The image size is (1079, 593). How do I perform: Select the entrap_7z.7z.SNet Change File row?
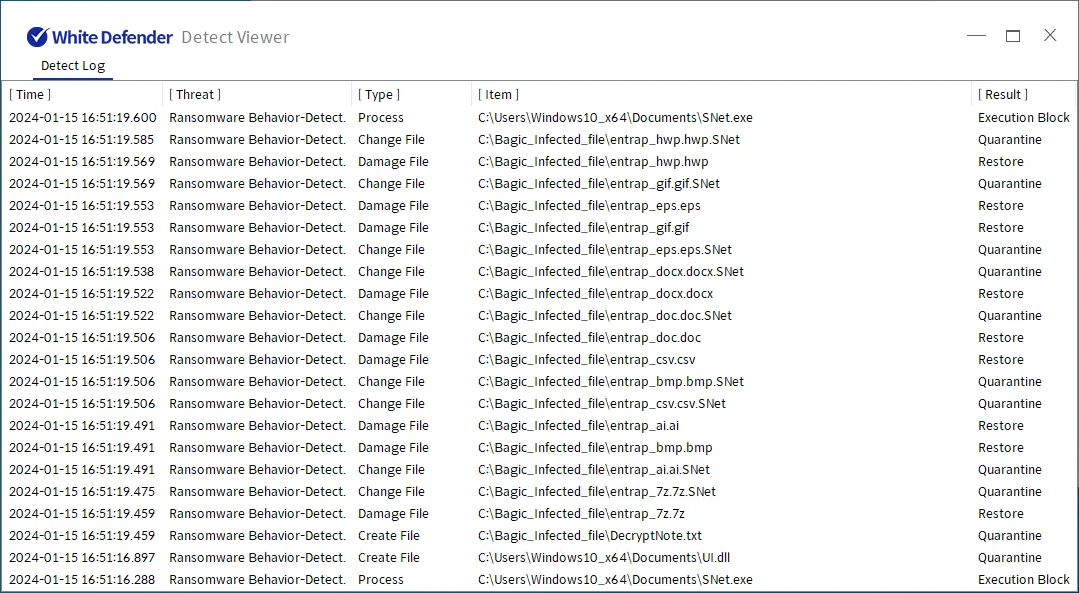point(596,492)
